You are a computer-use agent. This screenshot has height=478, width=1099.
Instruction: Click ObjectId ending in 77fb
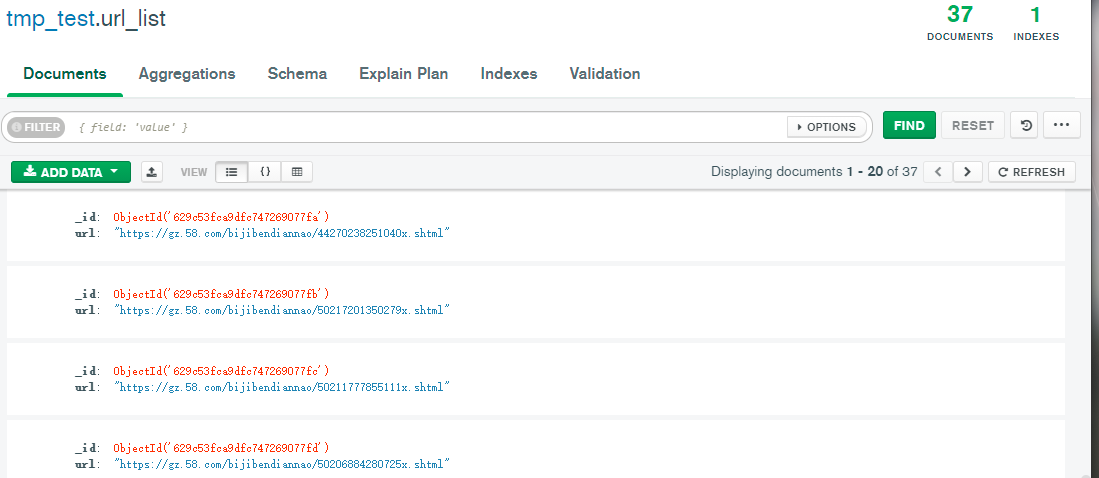(x=221, y=294)
